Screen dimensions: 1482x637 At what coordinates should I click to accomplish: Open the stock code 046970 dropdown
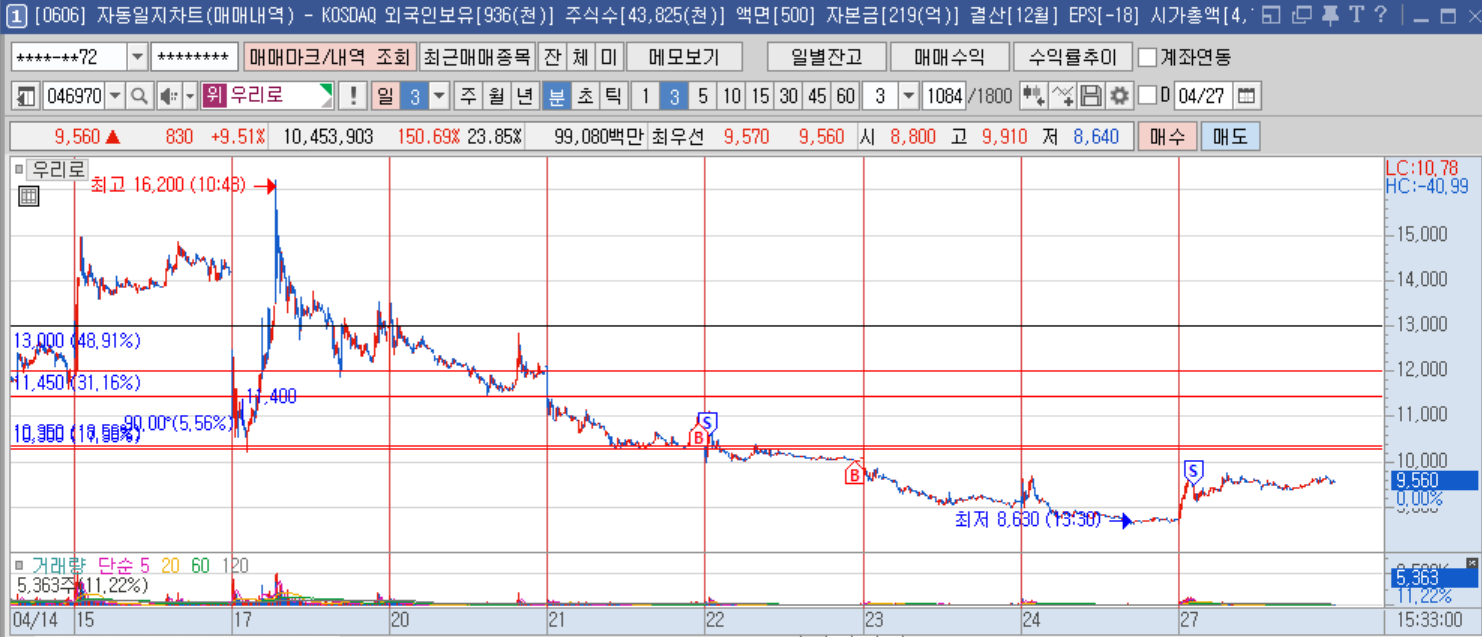pyautogui.click(x=115, y=96)
